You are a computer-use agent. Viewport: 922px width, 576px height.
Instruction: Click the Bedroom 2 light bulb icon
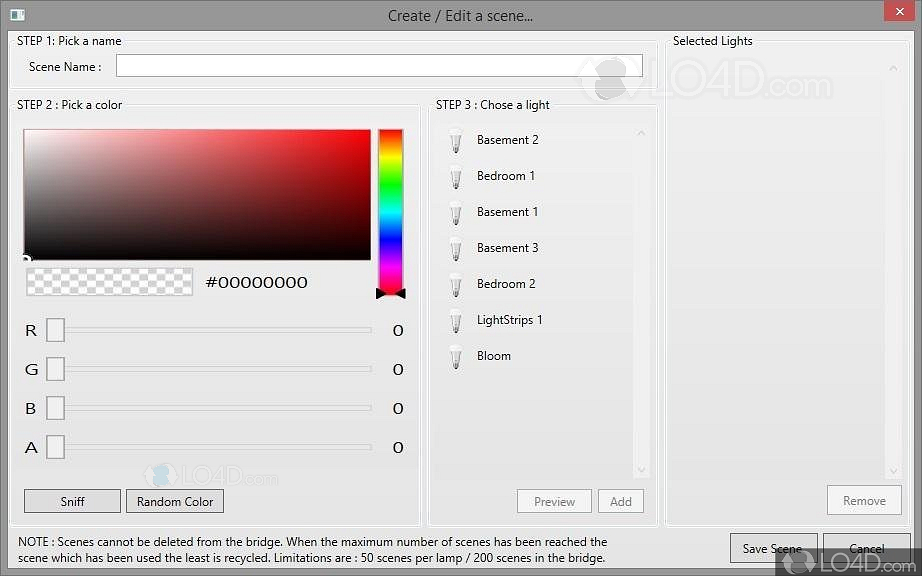point(456,285)
